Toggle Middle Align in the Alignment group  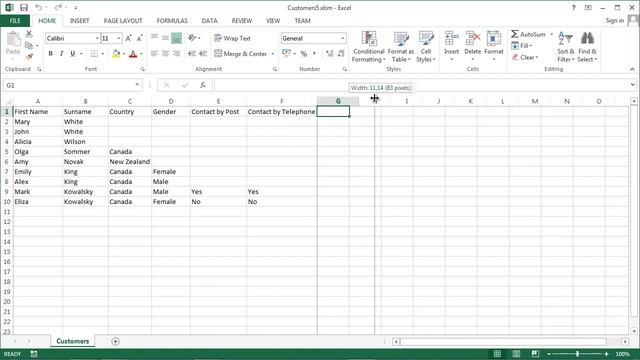point(165,38)
